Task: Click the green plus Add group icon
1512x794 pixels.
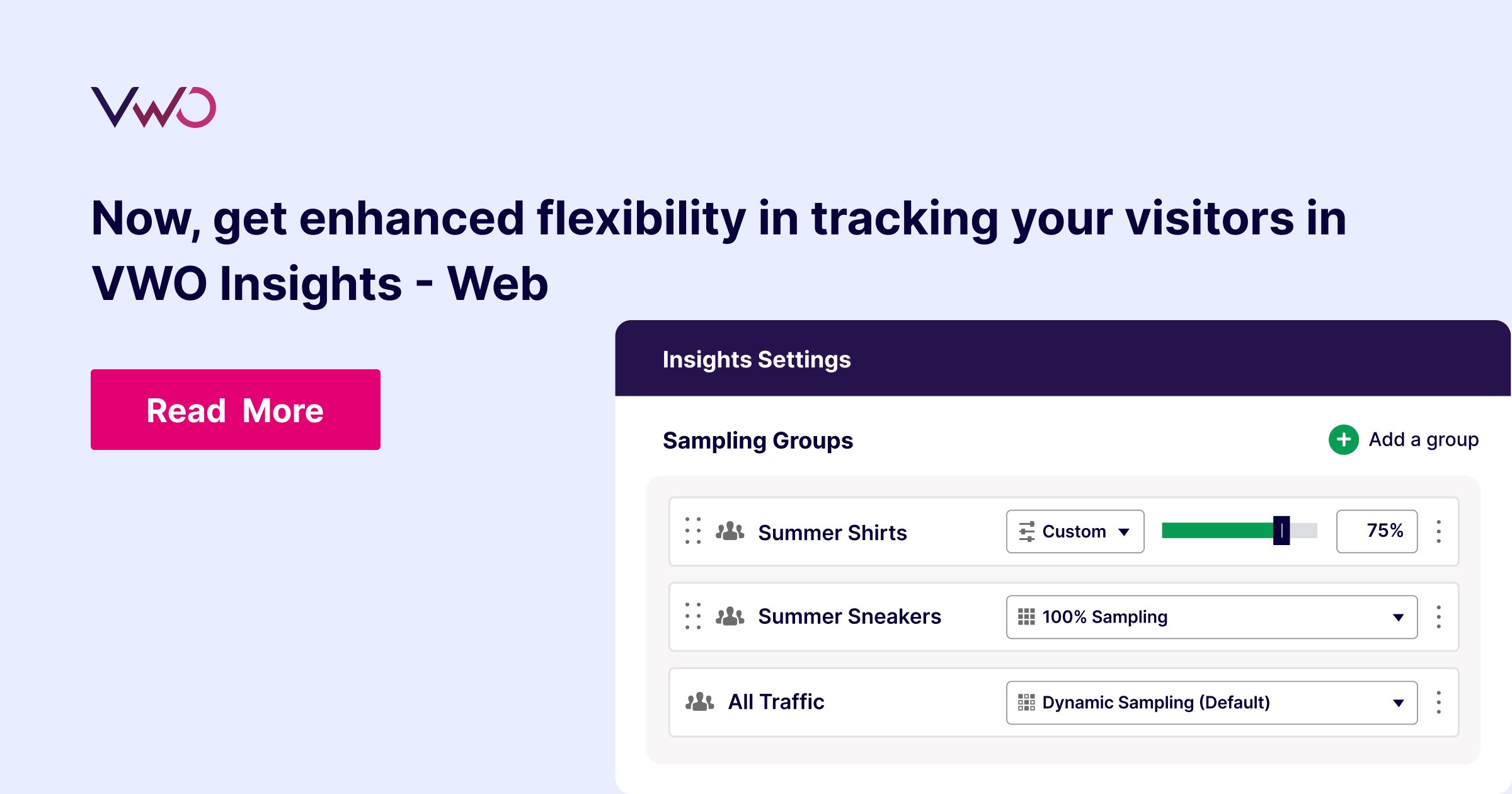Action: [x=1343, y=439]
